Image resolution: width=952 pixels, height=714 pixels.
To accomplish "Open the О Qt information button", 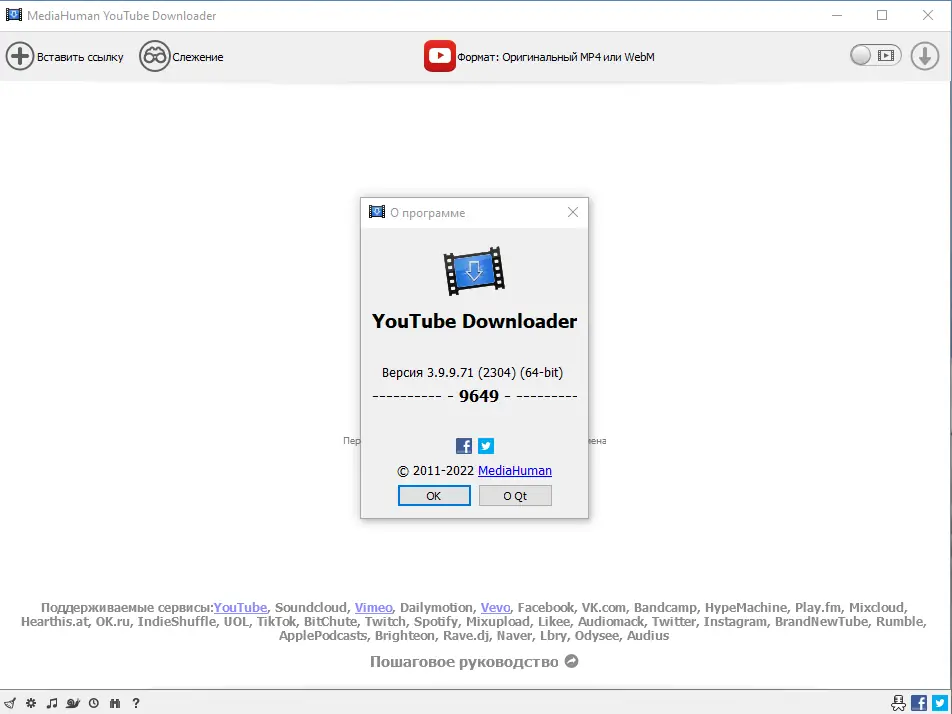I will pos(515,495).
